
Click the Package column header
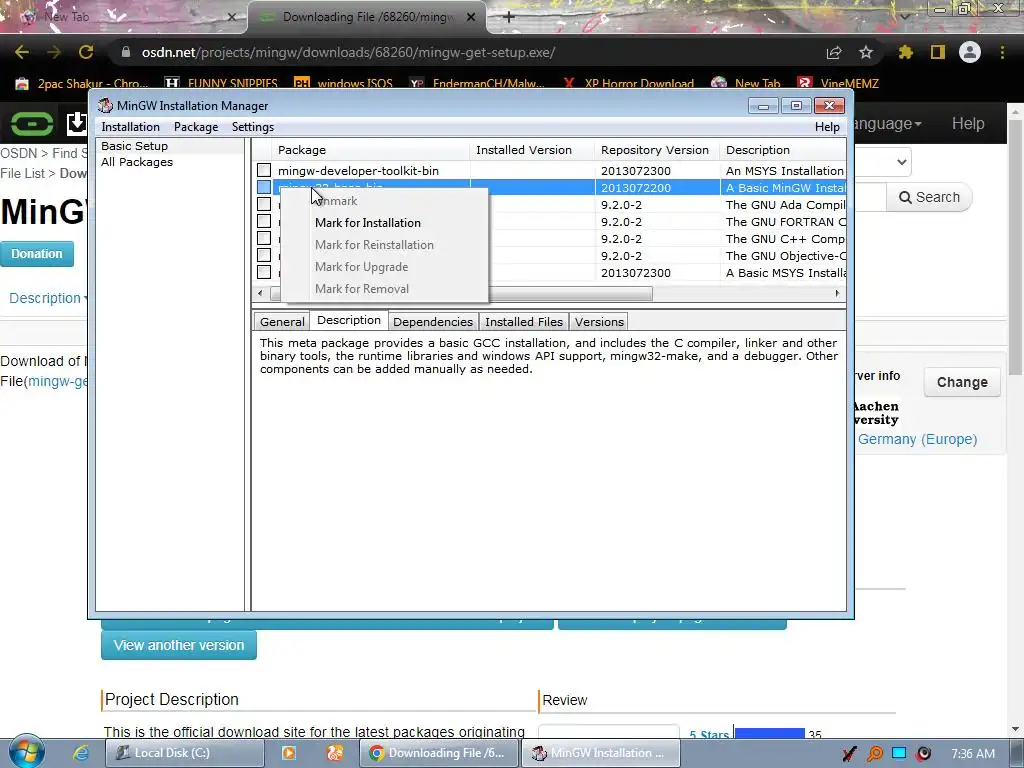(x=371, y=150)
